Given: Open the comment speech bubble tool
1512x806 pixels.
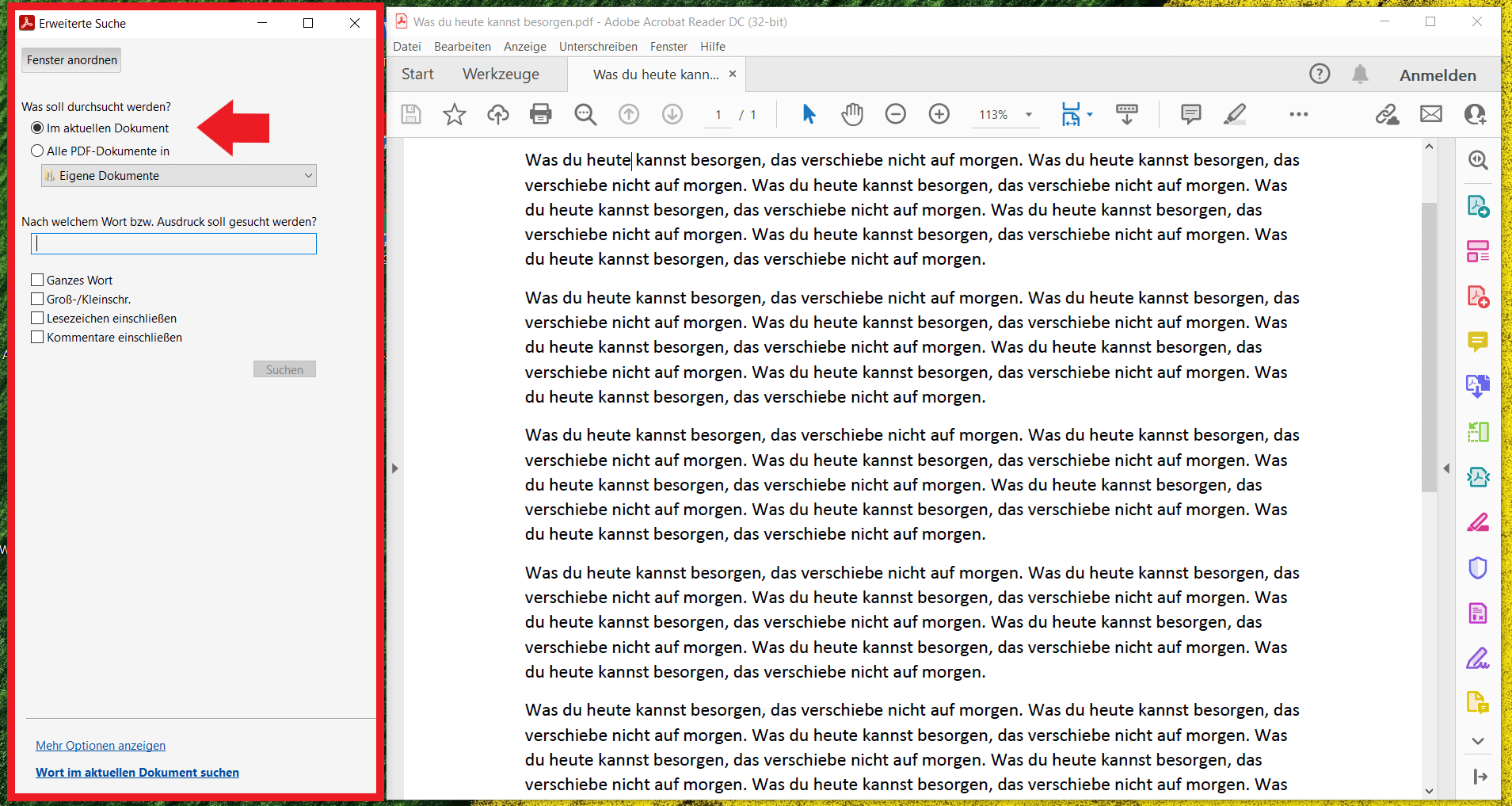Looking at the screenshot, I should 1190,114.
